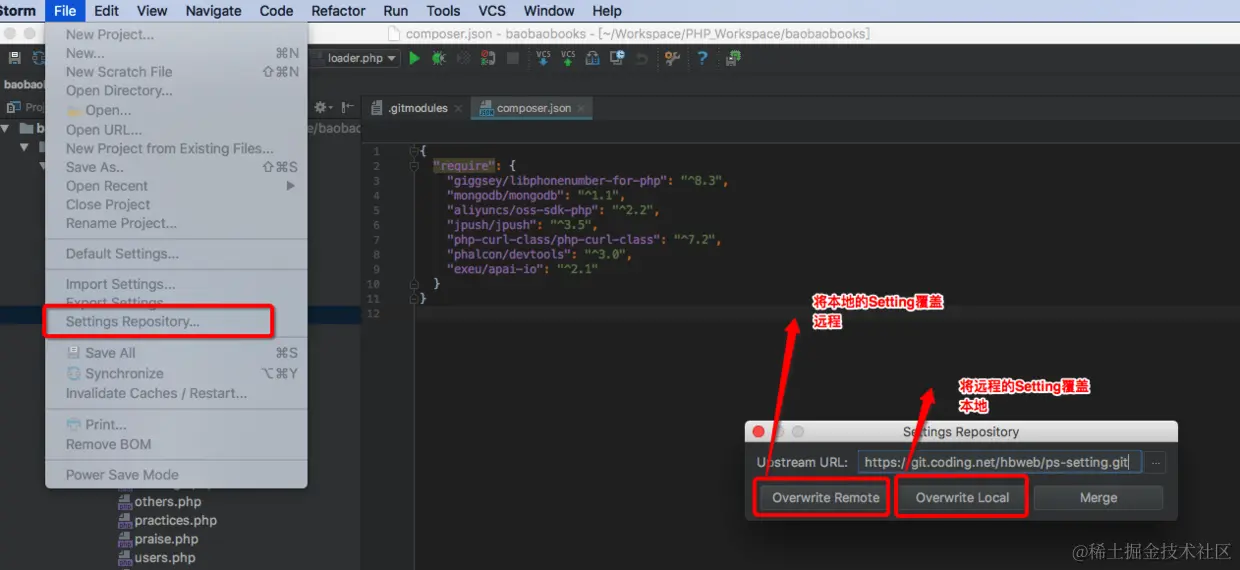Screen dimensions: 1240x570
Task: Click the ellipsis button beside Upstream URL
Action: [x=1156, y=462]
